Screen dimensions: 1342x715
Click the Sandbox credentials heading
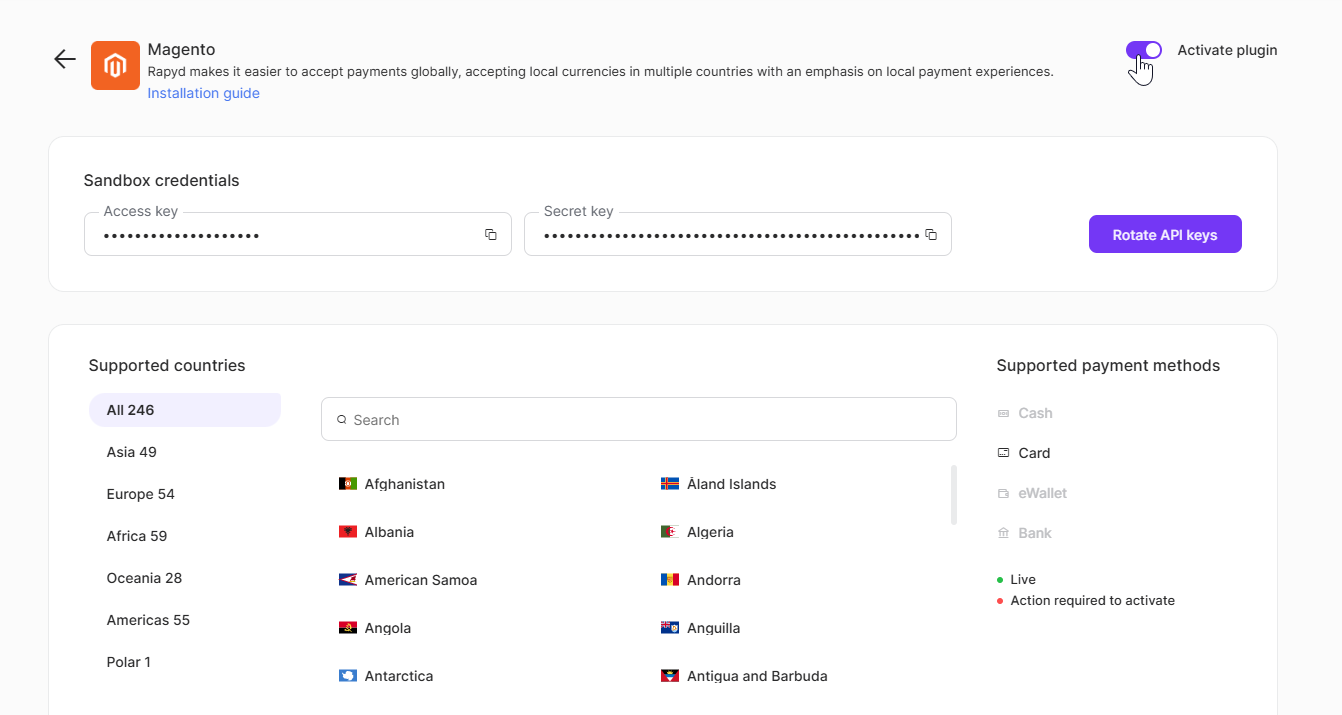(162, 181)
